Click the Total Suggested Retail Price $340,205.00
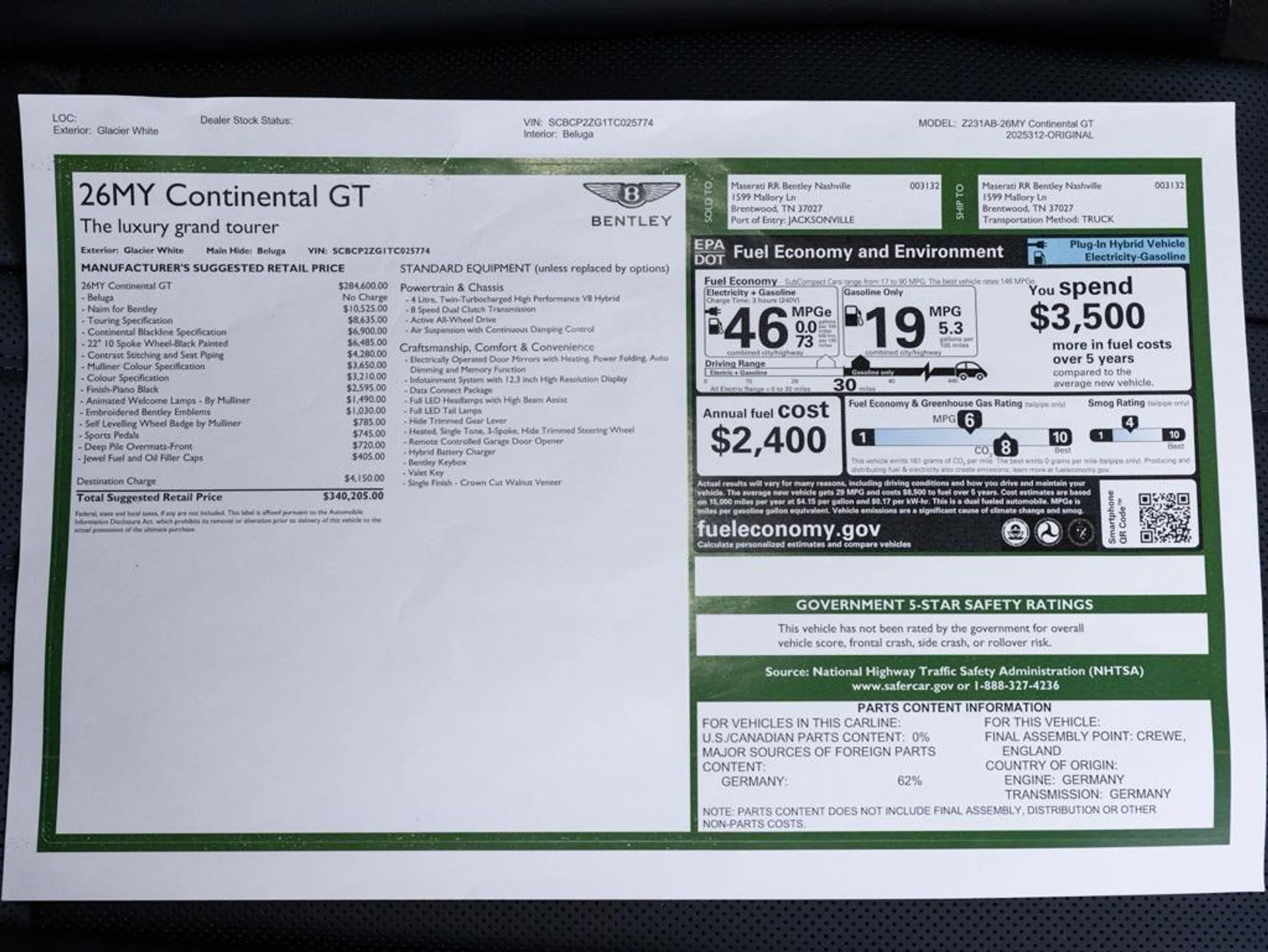Screen dimensions: 1268x952 (x=353, y=496)
